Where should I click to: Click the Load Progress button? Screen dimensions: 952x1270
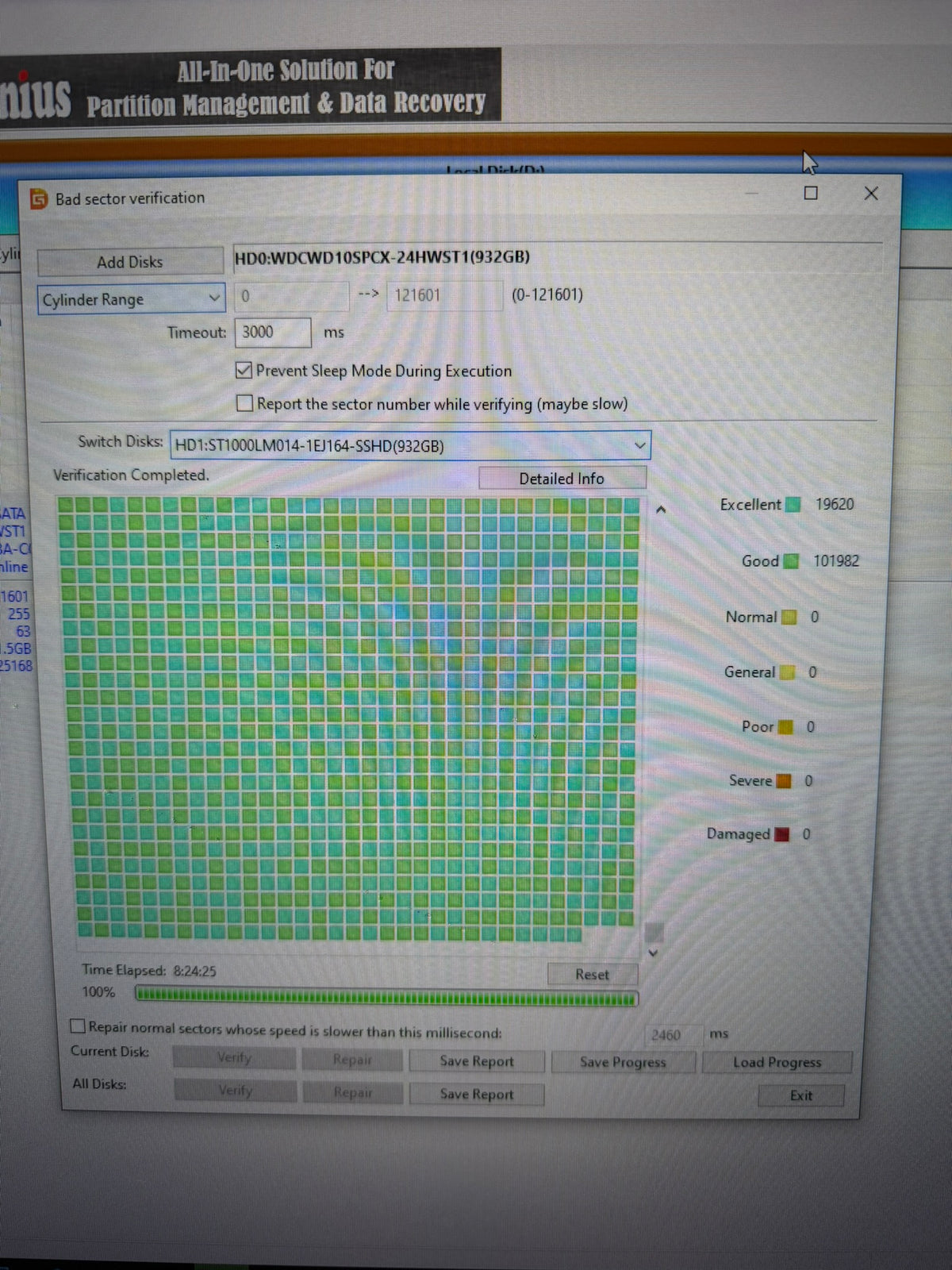click(x=777, y=1062)
